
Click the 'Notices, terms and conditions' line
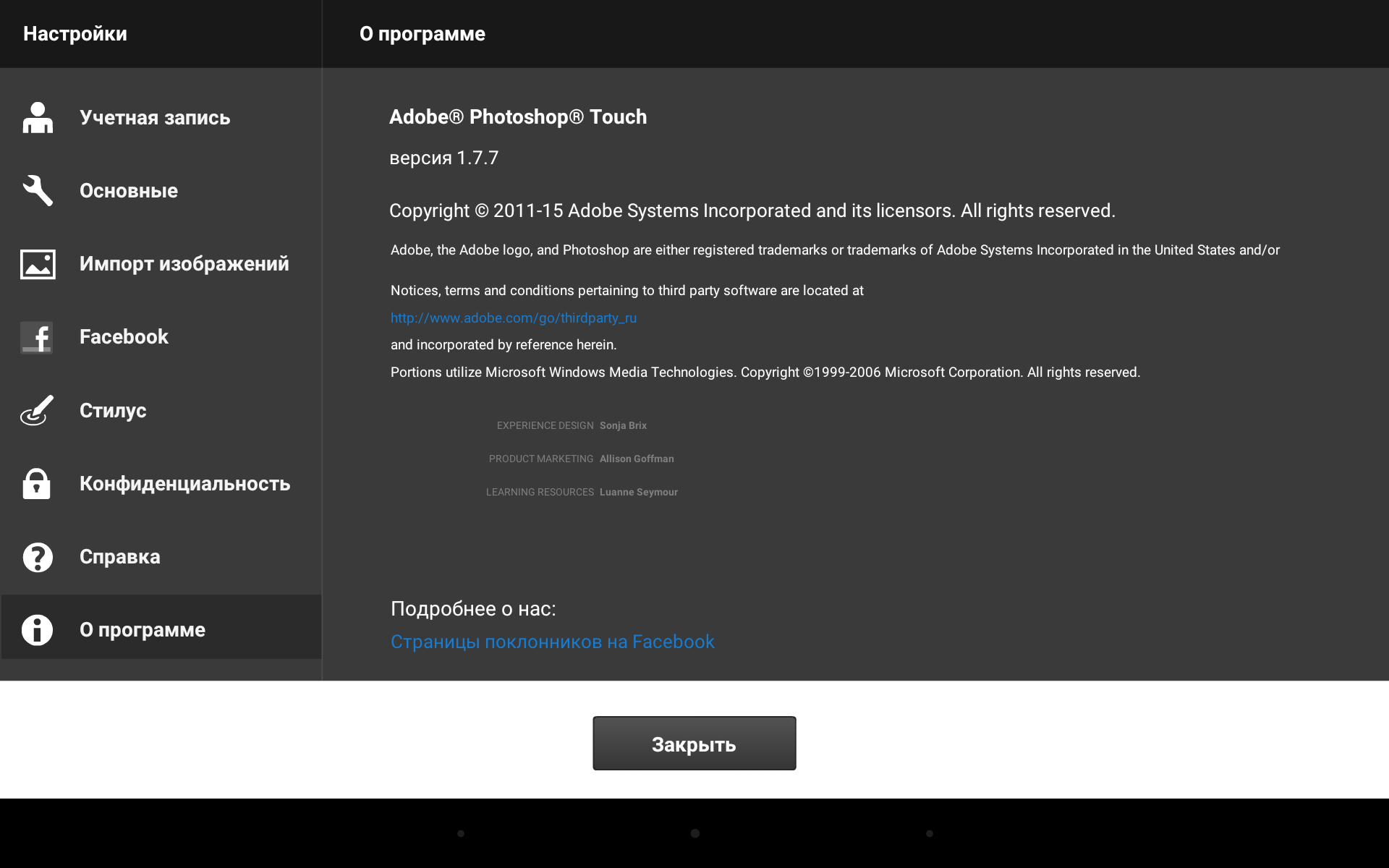tap(627, 291)
